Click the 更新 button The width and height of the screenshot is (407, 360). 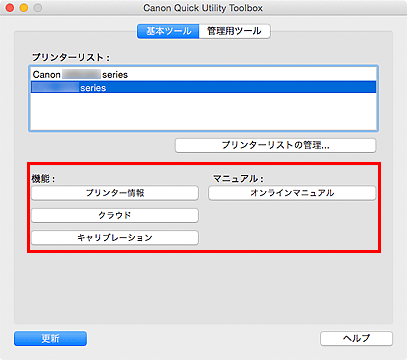50,338
